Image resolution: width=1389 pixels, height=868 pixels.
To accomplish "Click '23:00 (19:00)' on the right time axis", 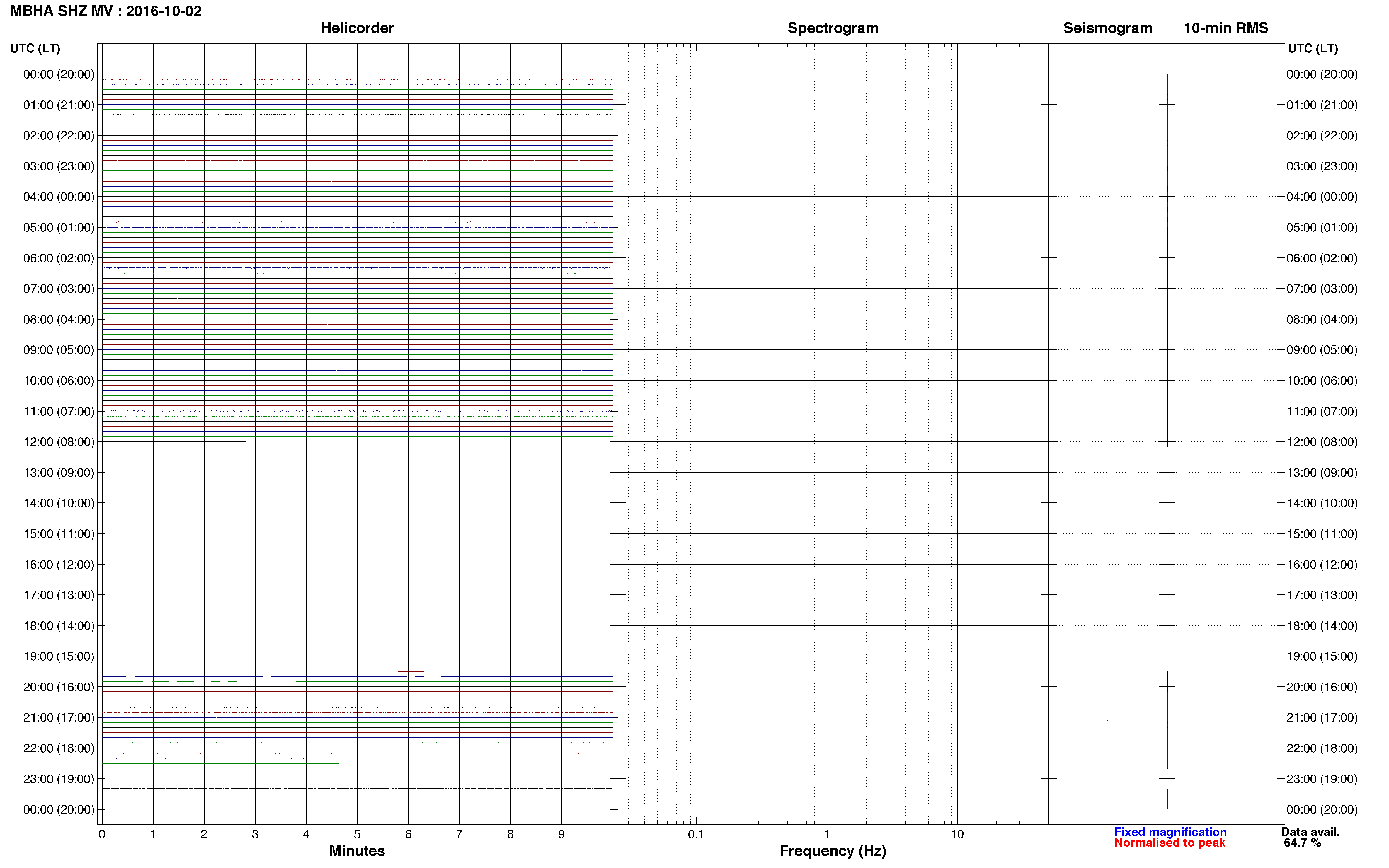I will click(x=1322, y=779).
